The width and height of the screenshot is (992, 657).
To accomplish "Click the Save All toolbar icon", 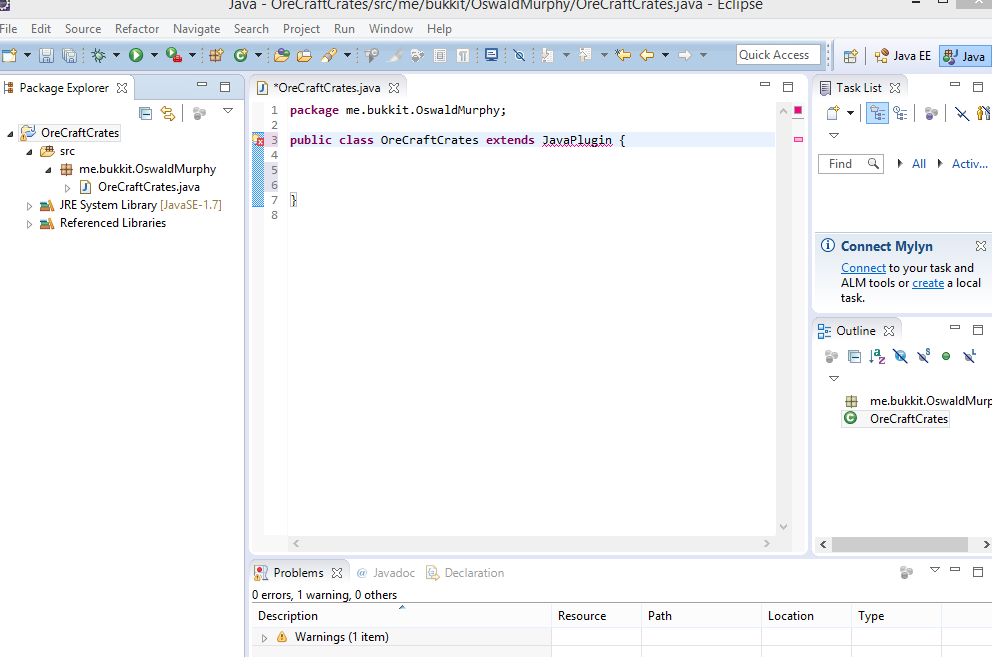I will [70, 56].
